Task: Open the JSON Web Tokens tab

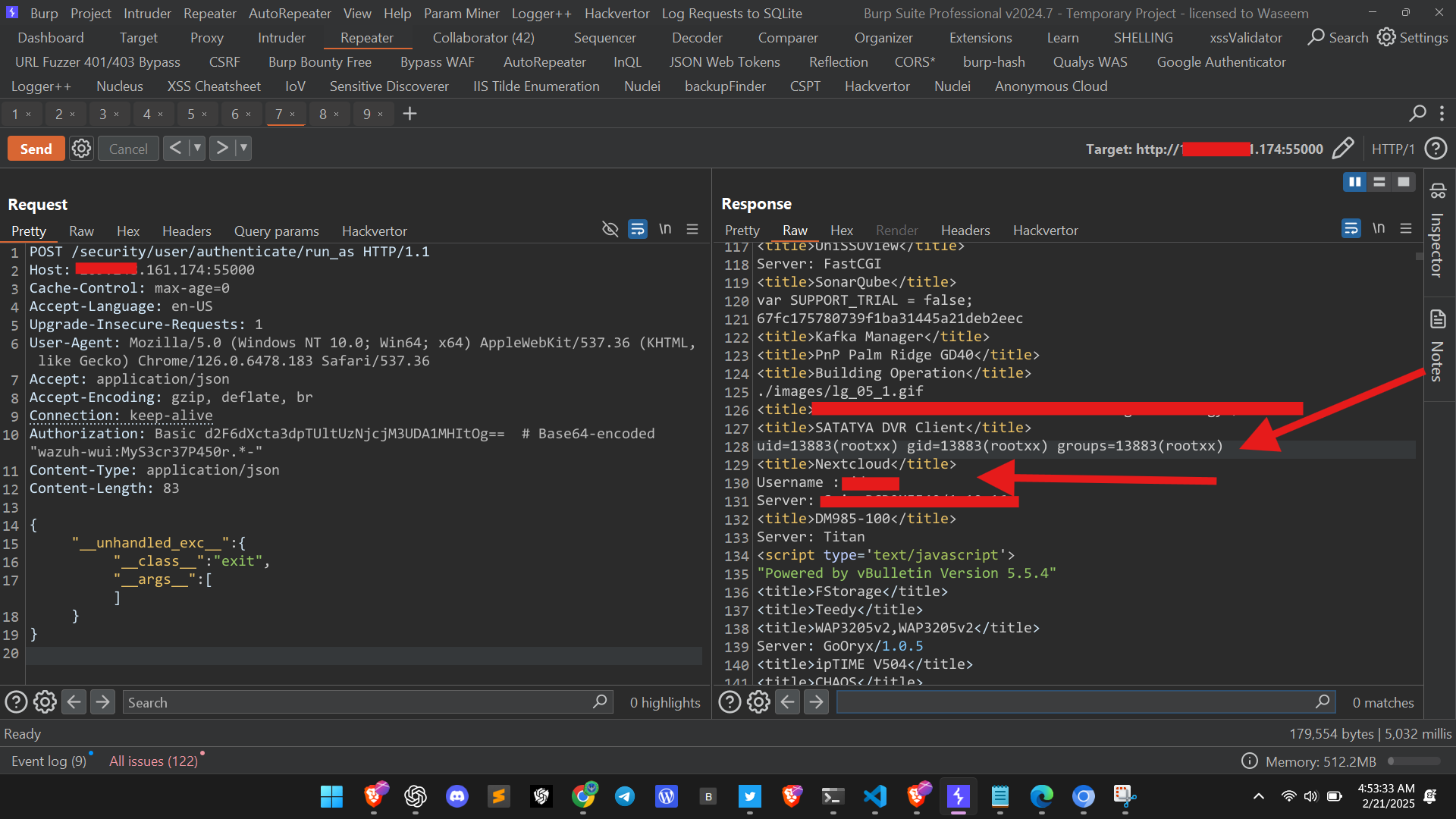Action: click(x=724, y=61)
